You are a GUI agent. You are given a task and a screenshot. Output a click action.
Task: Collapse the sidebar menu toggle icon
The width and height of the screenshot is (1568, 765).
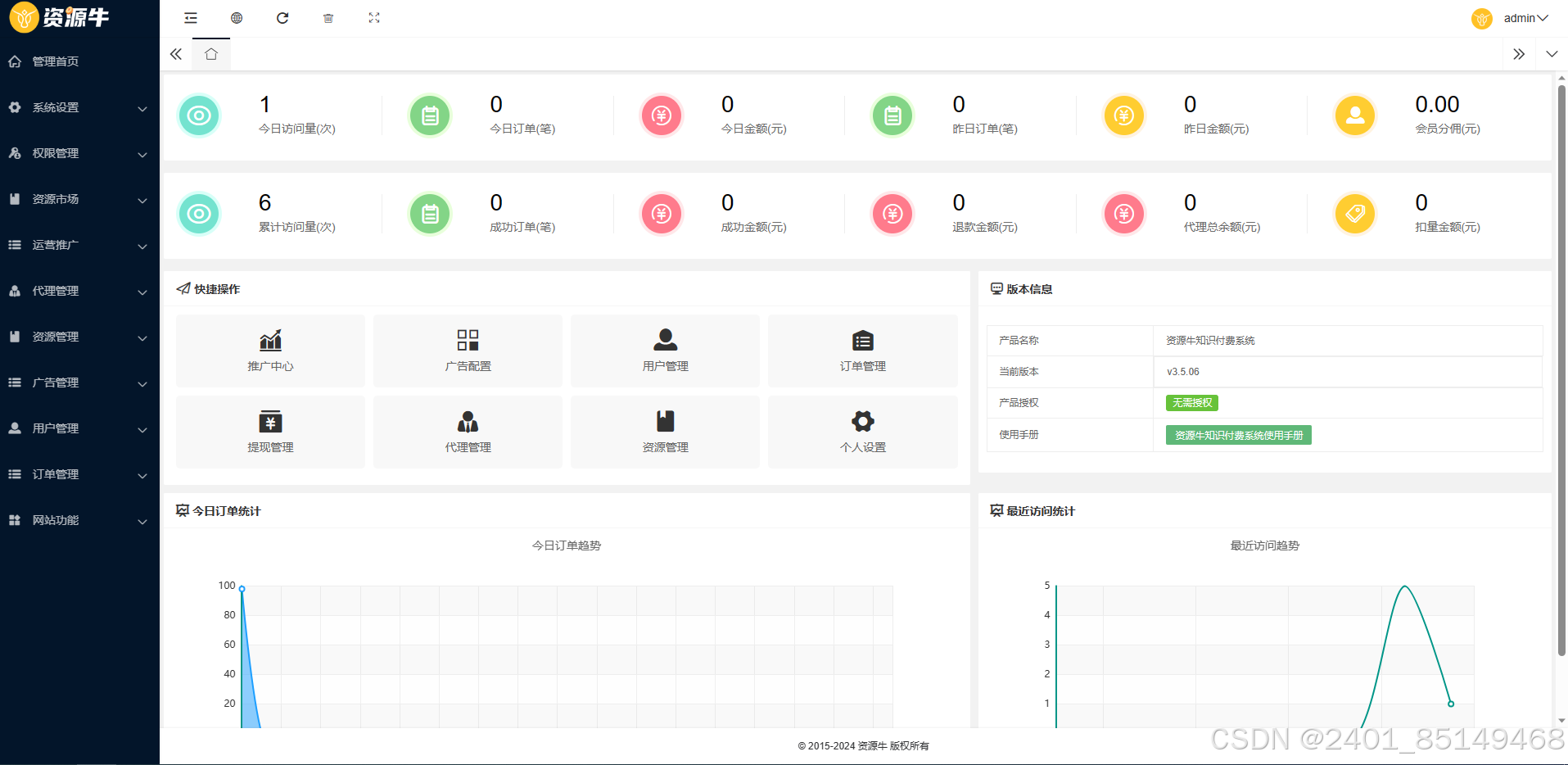click(191, 18)
